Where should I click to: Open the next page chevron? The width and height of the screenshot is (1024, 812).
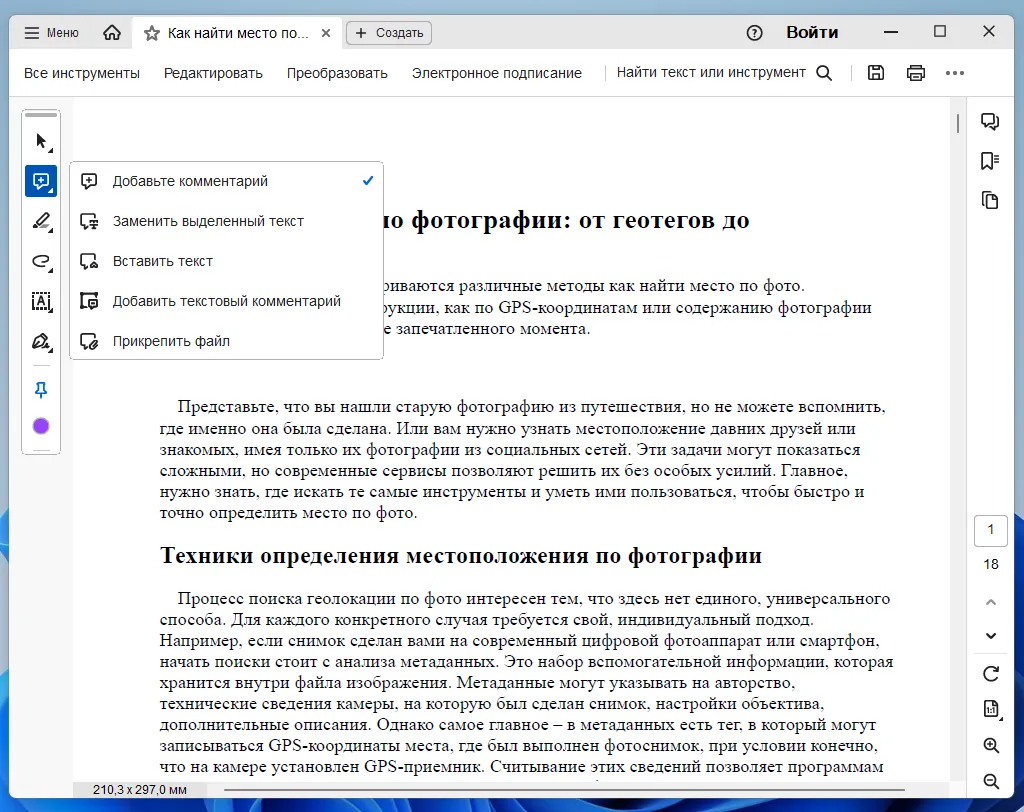989,635
